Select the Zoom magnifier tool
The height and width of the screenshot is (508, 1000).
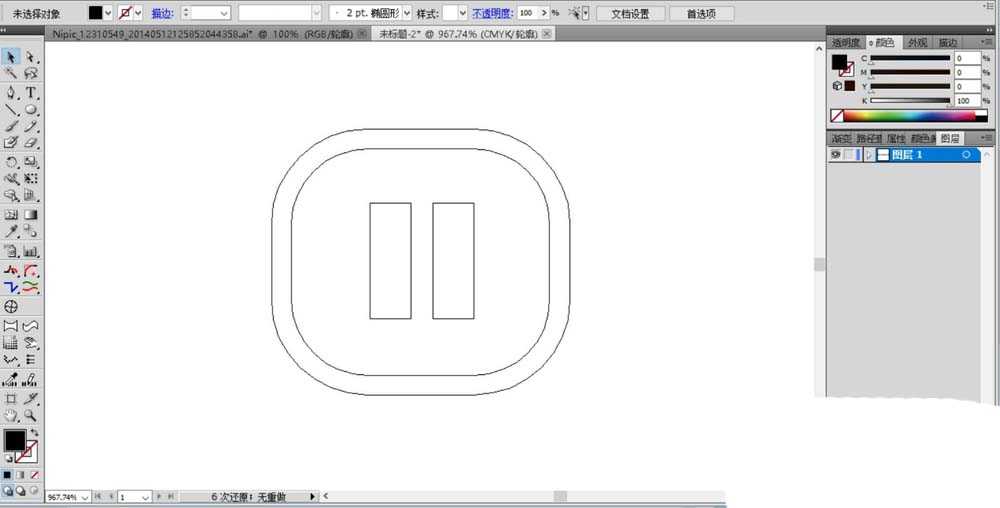(31, 416)
